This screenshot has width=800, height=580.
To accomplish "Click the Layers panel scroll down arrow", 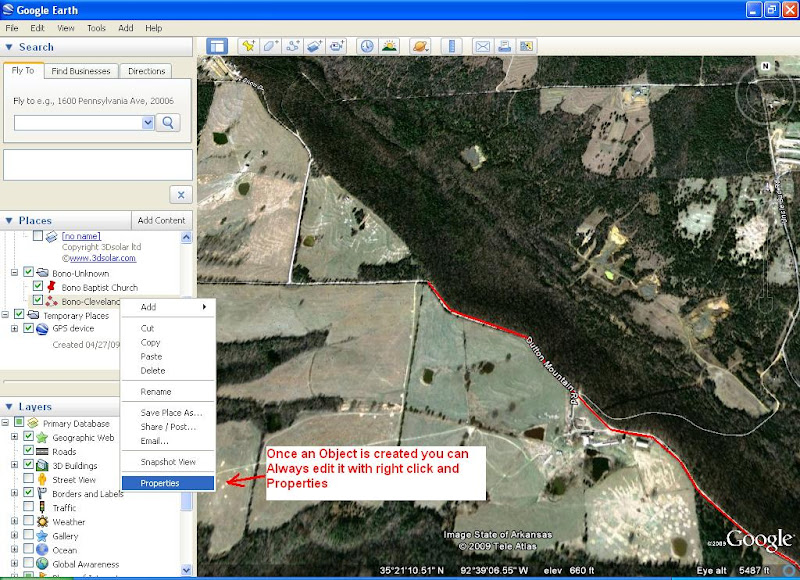I will (186, 570).
